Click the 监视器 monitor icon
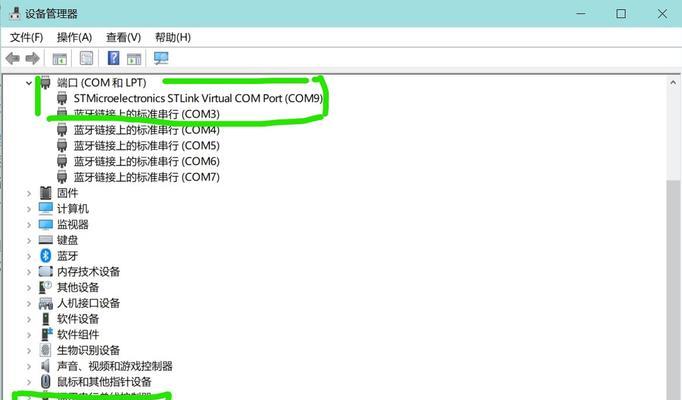 coord(46,224)
